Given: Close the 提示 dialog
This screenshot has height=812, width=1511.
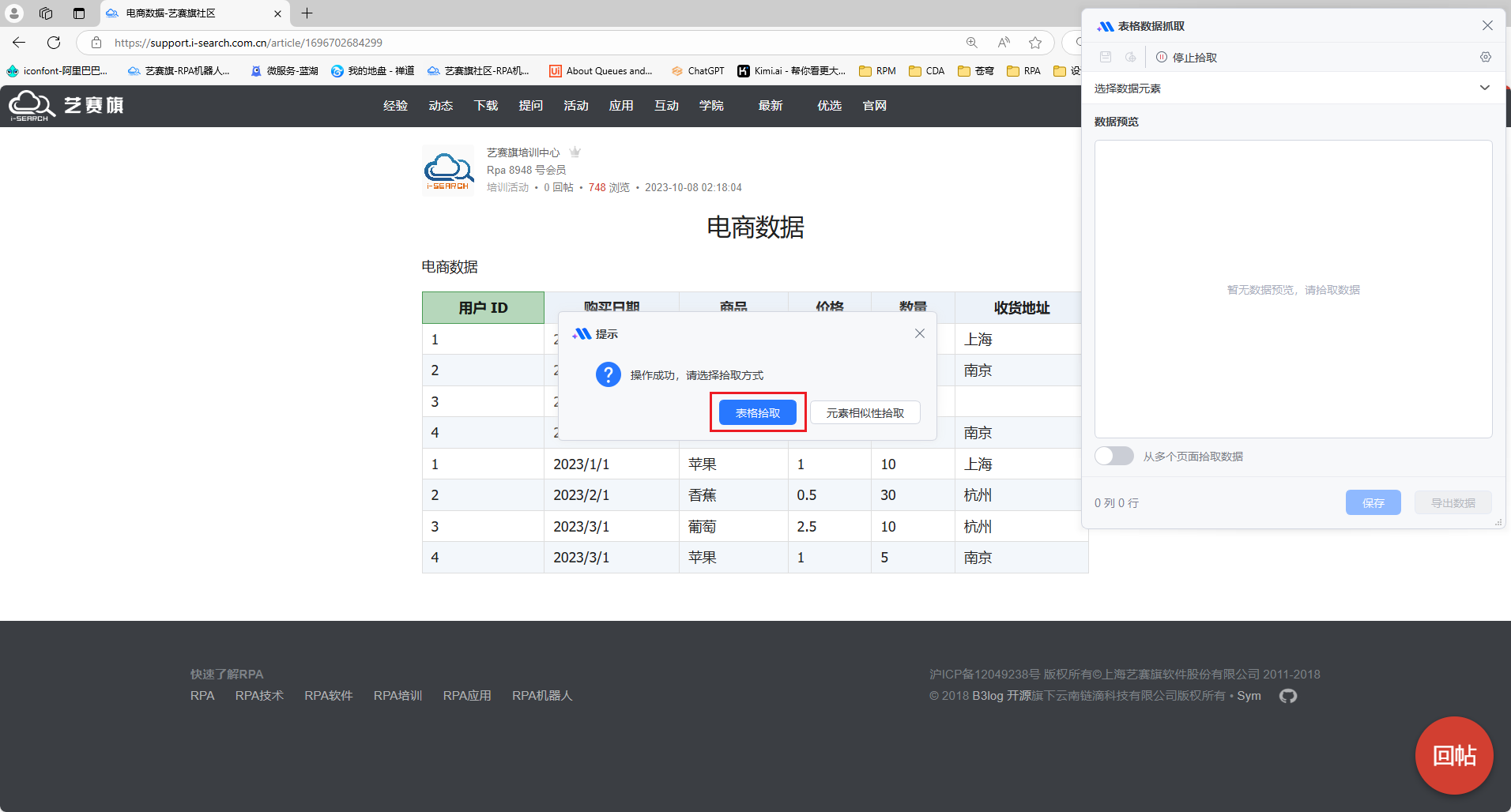Looking at the screenshot, I should click(x=919, y=333).
